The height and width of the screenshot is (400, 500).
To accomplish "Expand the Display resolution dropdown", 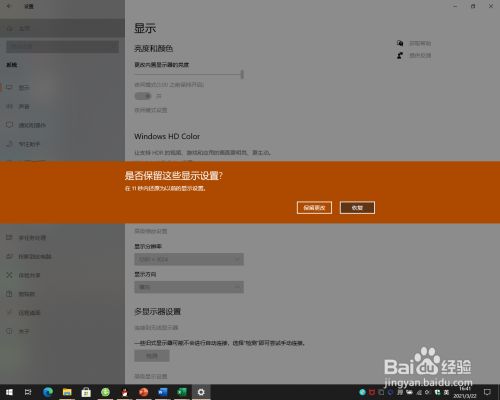I will [x=189, y=259].
